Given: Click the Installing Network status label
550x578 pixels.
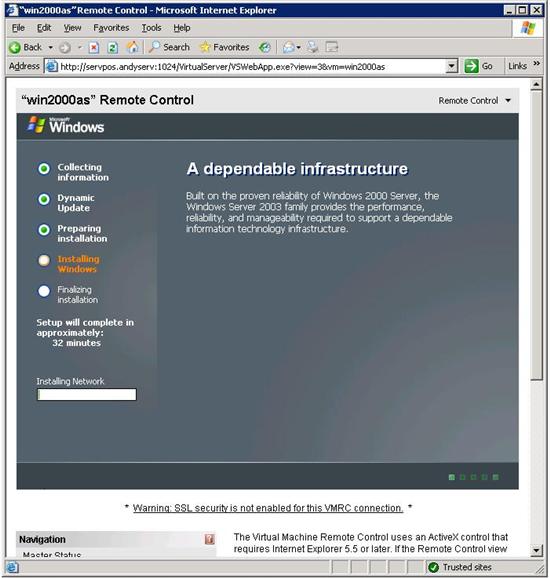Looking at the screenshot, I should coord(70,381).
